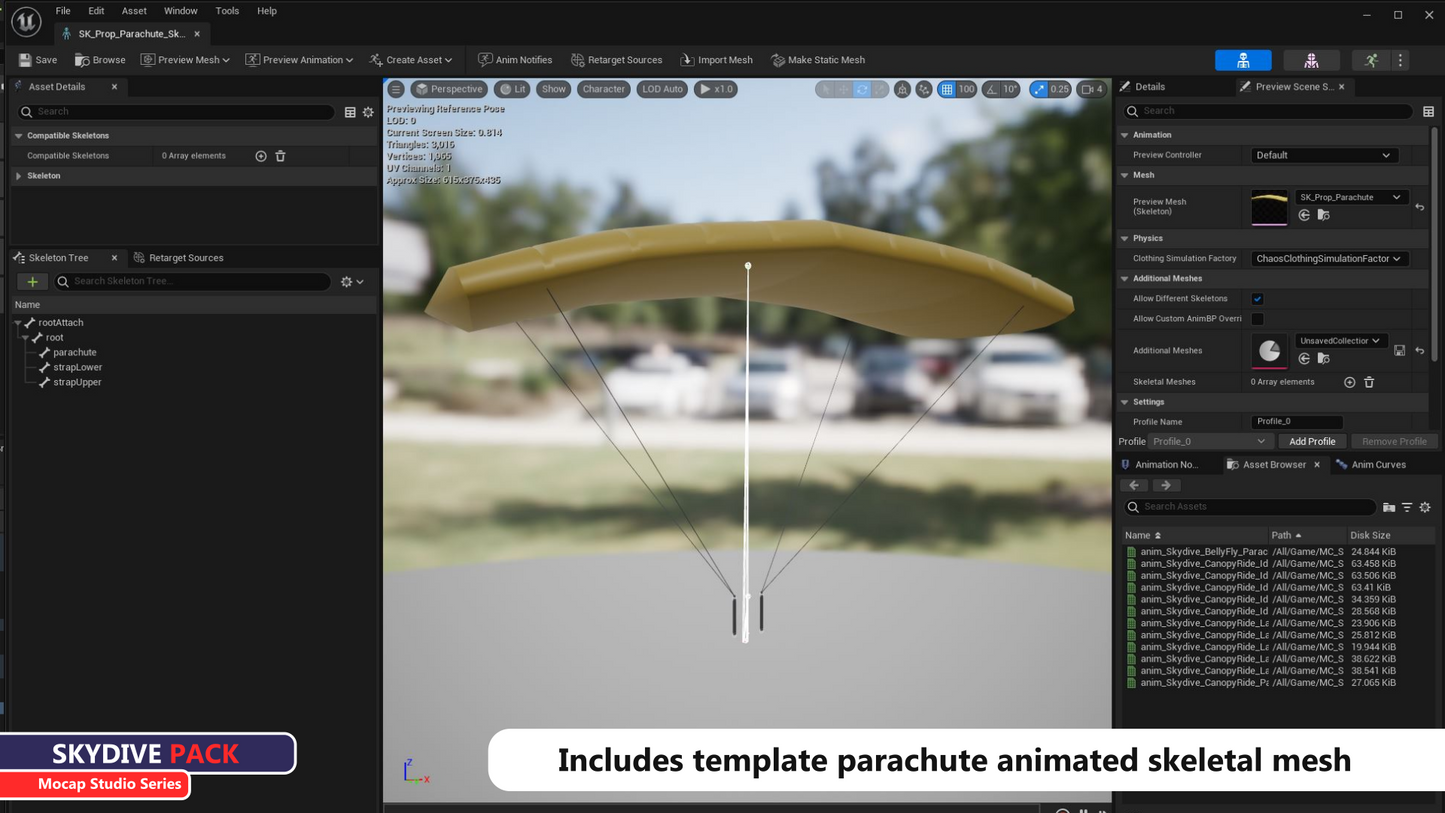Image resolution: width=1445 pixels, height=813 pixels.
Task: Click Make Static Mesh icon
Action: (x=817, y=60)
